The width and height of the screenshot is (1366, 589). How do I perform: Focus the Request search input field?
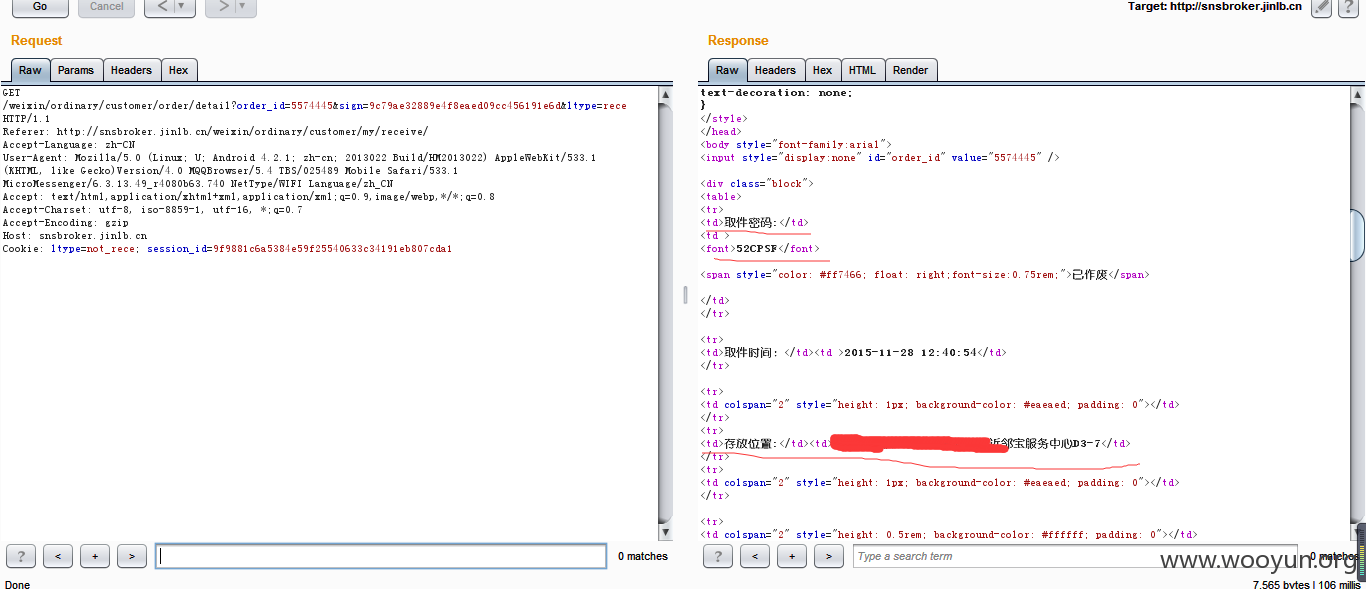click(381, 556)
